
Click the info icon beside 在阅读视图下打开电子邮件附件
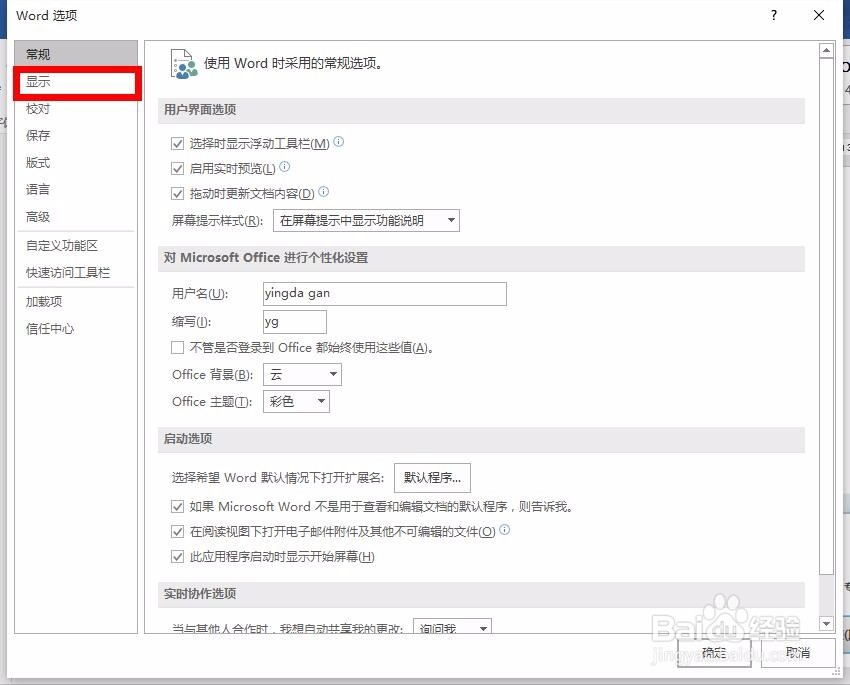click(504, 531)
